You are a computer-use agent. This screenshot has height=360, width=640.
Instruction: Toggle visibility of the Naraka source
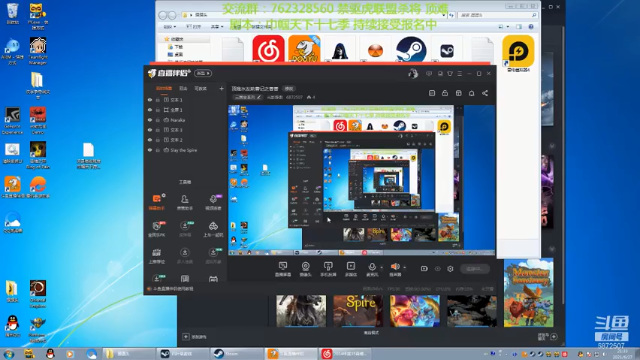point(150,120)
